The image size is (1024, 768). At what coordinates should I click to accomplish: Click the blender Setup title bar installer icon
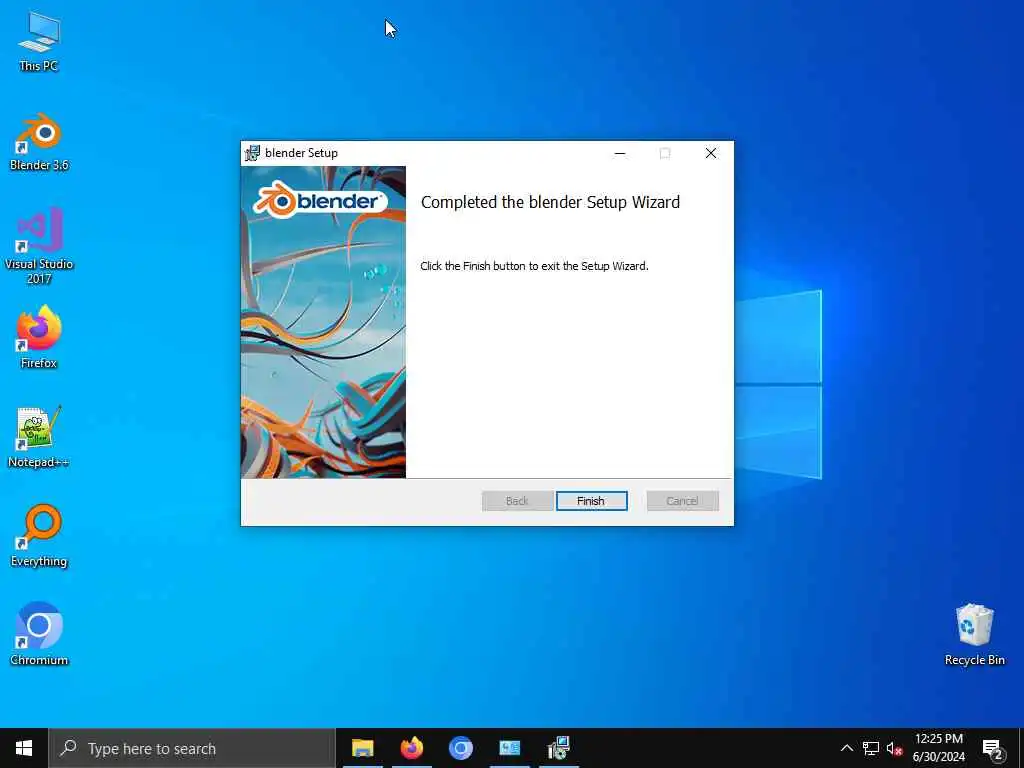click(x=252, y=153)
